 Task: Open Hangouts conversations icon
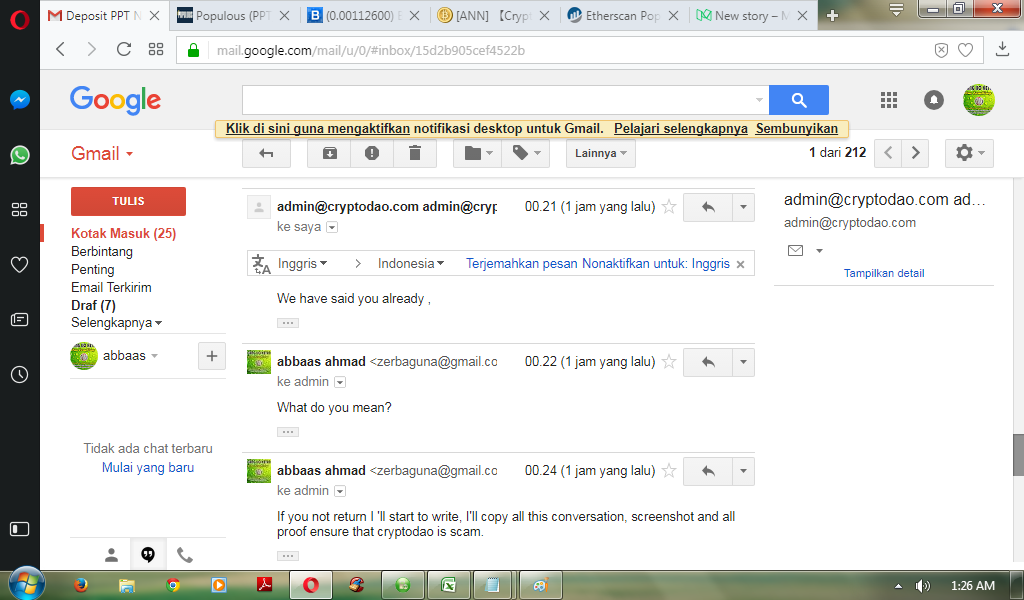[x=148, y=555]
